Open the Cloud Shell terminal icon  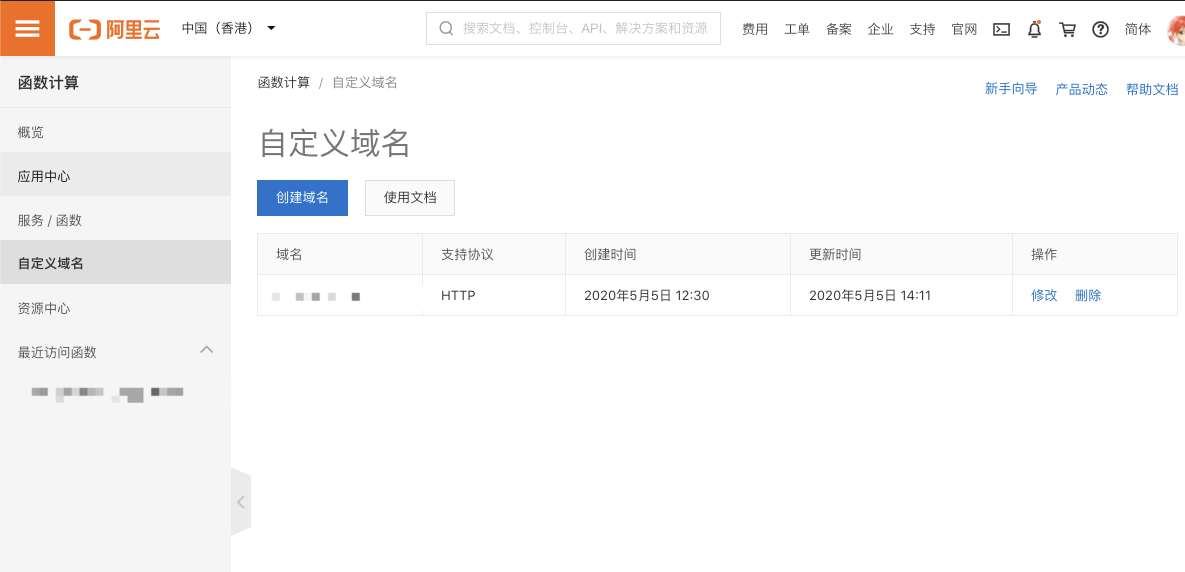pyautogui.click(x=1001, y=29)
